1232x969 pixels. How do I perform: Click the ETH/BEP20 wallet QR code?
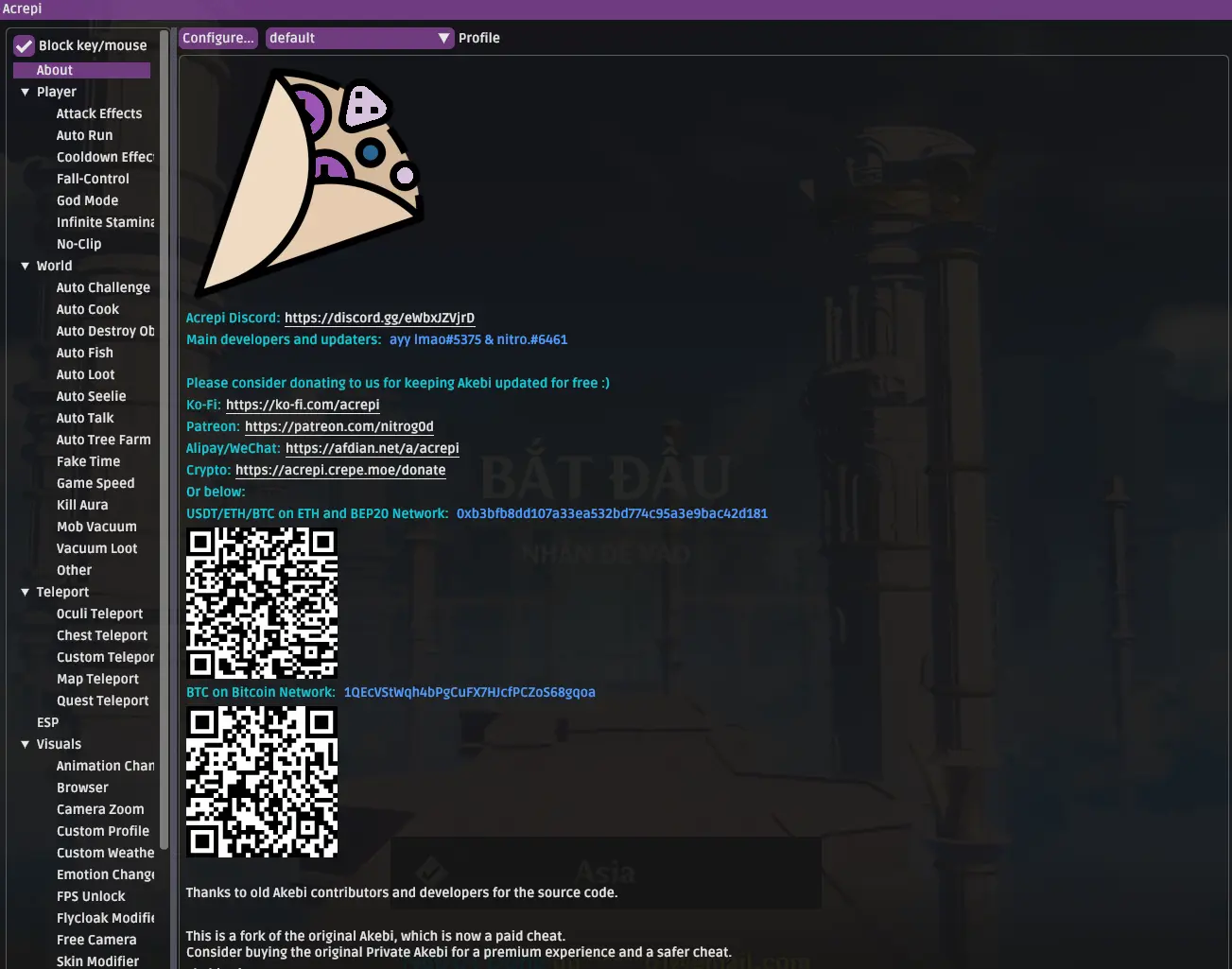click(x=262, y=603)
